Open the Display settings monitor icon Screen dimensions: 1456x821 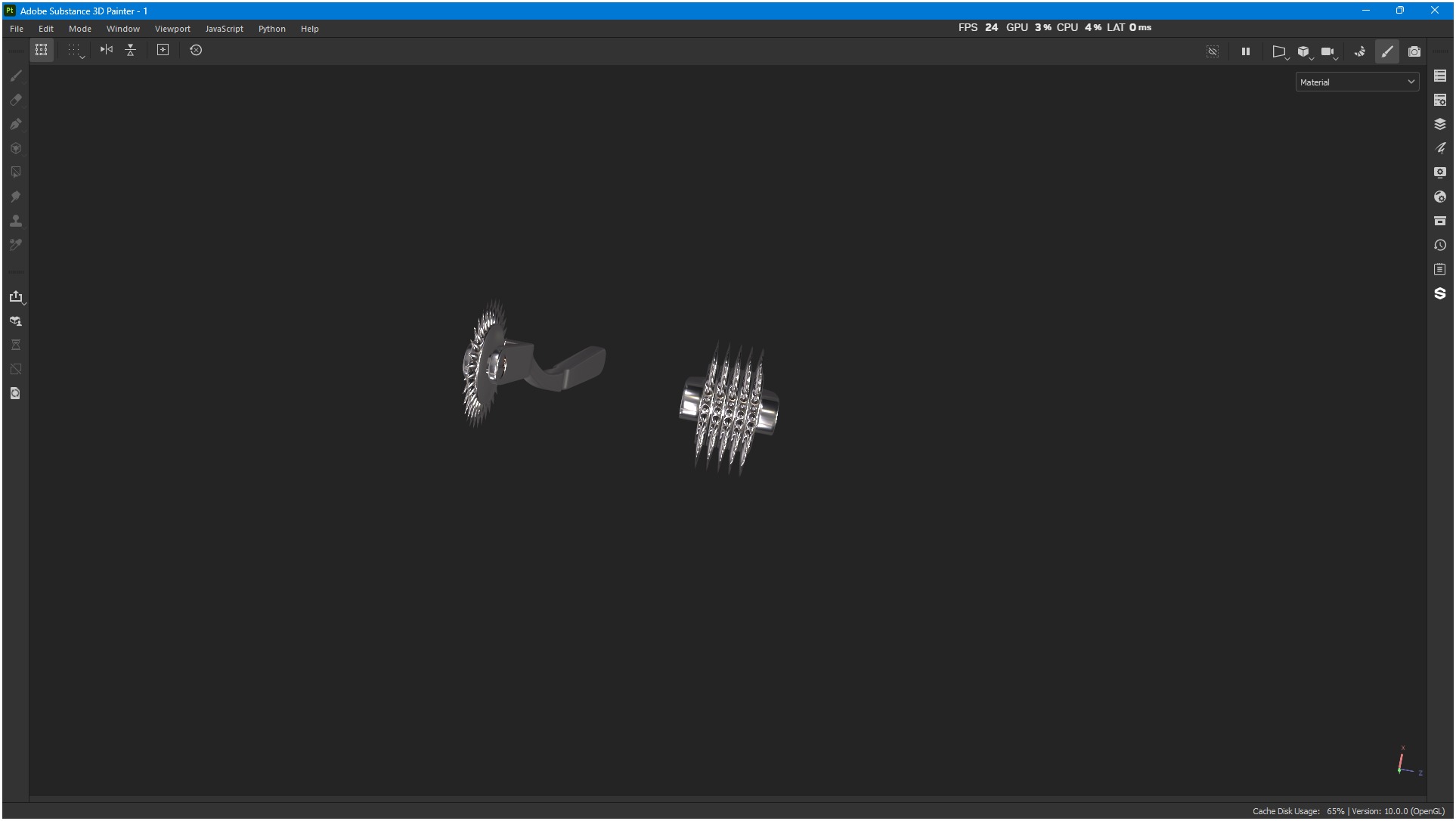[1439, 172]
